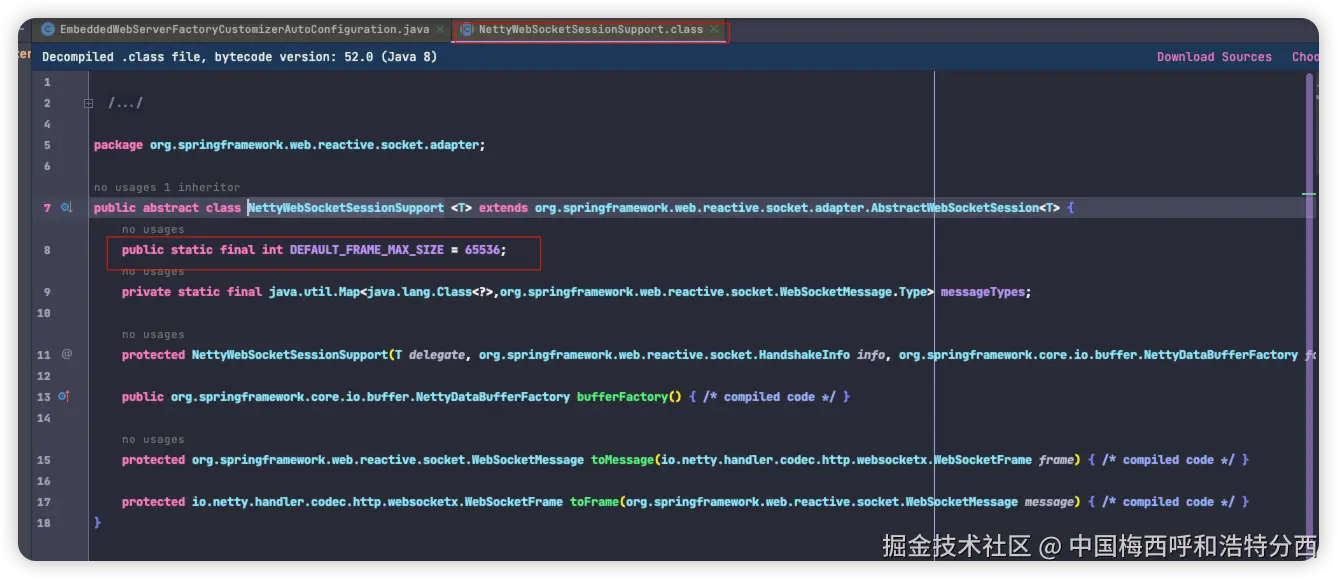Click the 'no usages' hint above messageTypes
The width and height of the screenshot is (1337, 579).
153,271
